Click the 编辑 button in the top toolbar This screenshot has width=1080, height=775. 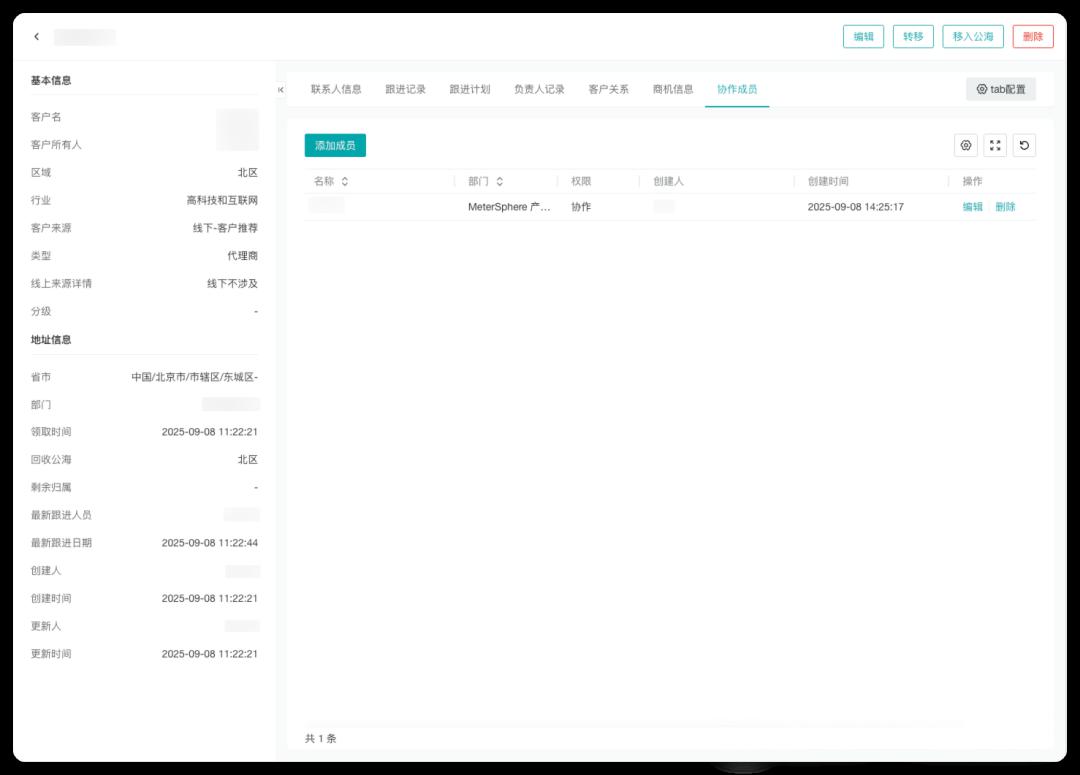[862, 35]
